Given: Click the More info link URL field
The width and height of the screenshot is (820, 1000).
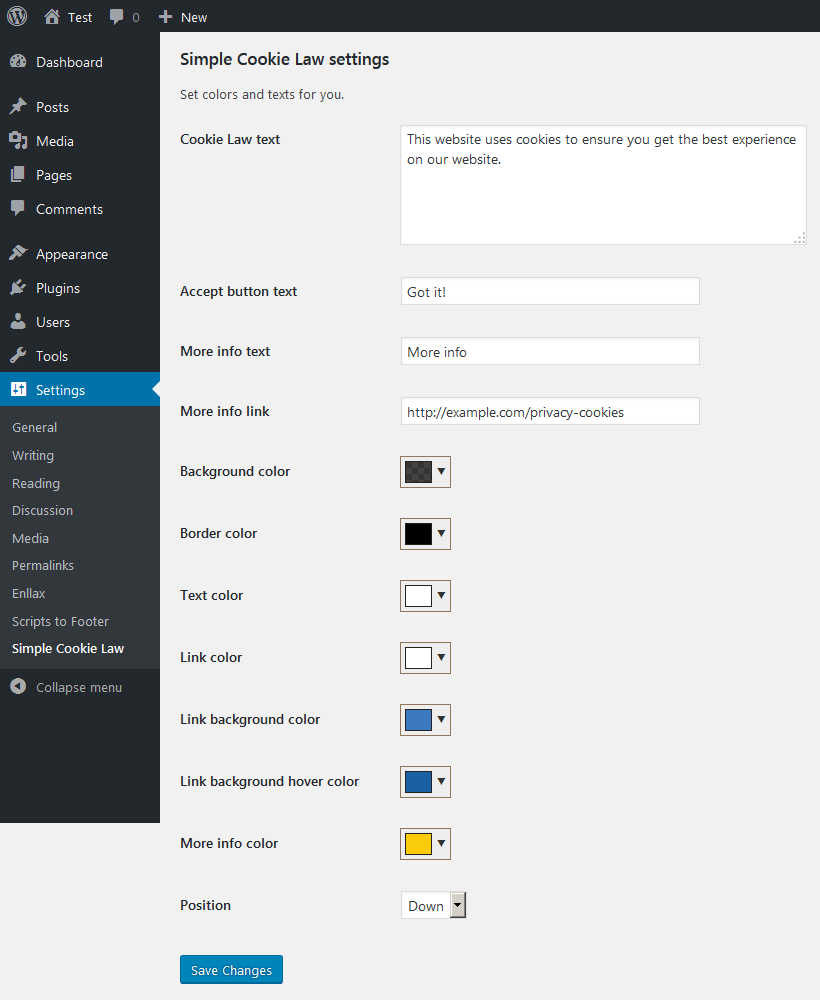Looking at the screenshot, I should point(550,411).
